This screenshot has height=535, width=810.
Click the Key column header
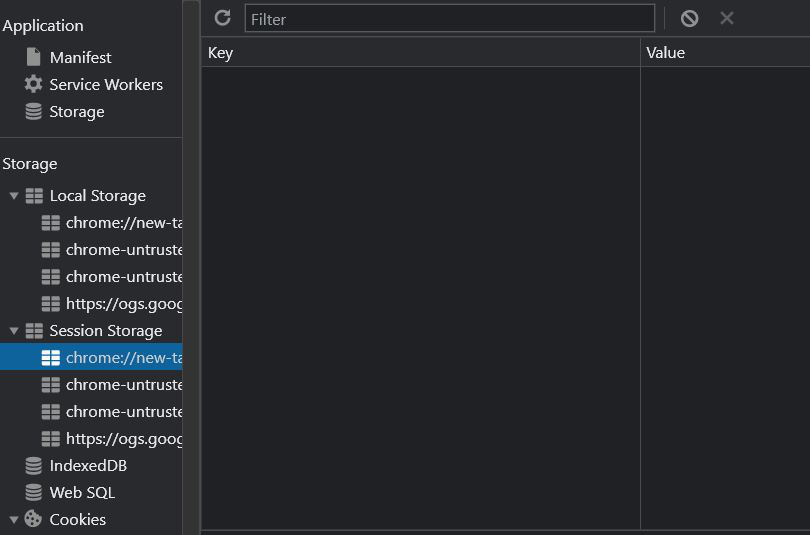coord(420,53)
